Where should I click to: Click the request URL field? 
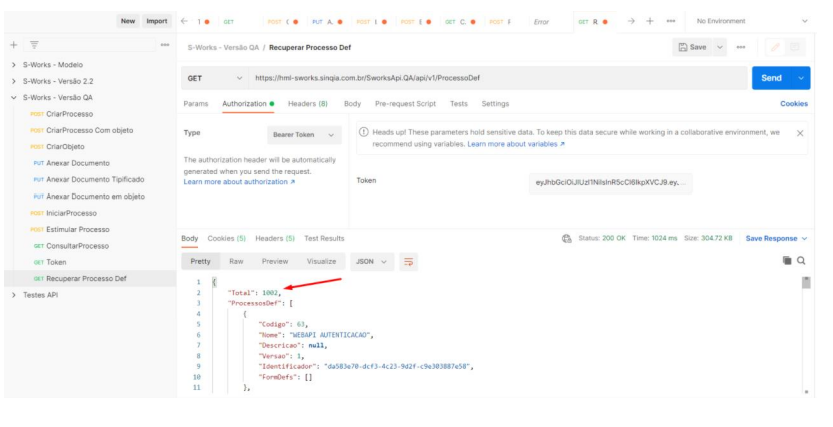(498, 78)
